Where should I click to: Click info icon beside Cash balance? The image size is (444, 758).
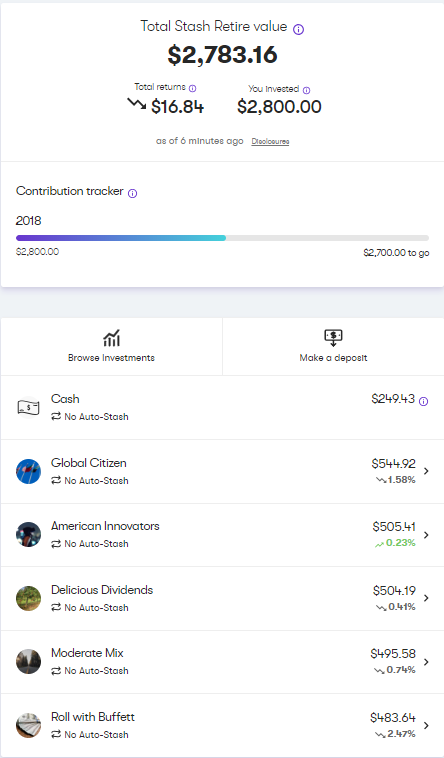pyautogui.click(x=423, y=402)
